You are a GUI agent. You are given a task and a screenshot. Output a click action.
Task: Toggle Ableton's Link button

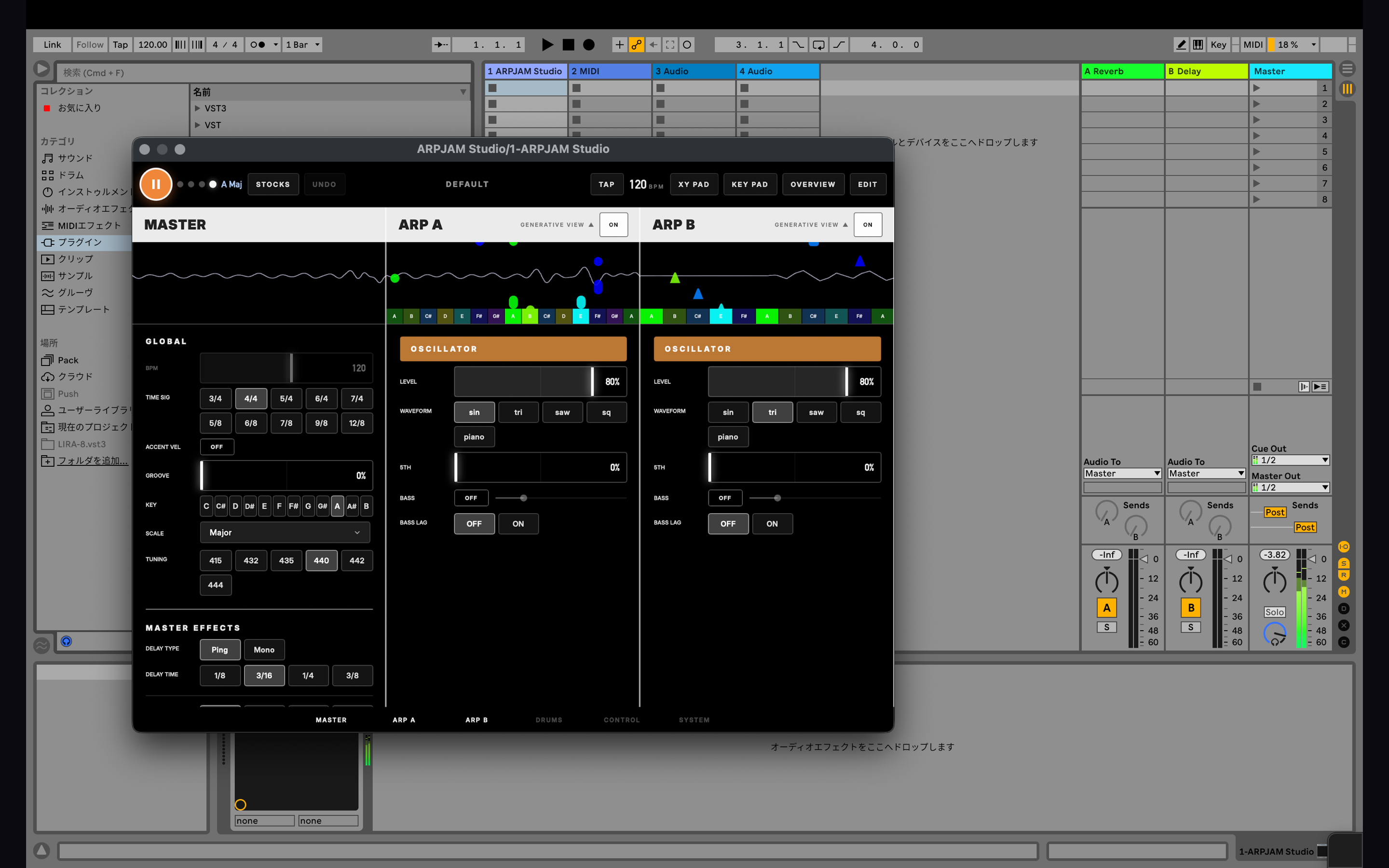click(x=52, y=45)
